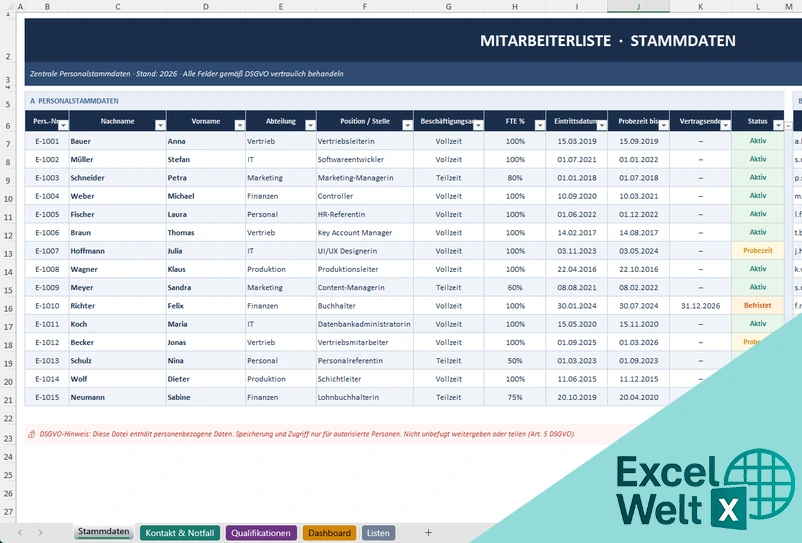Select the Produktionsleiter cell

click(x=365, y=269)
